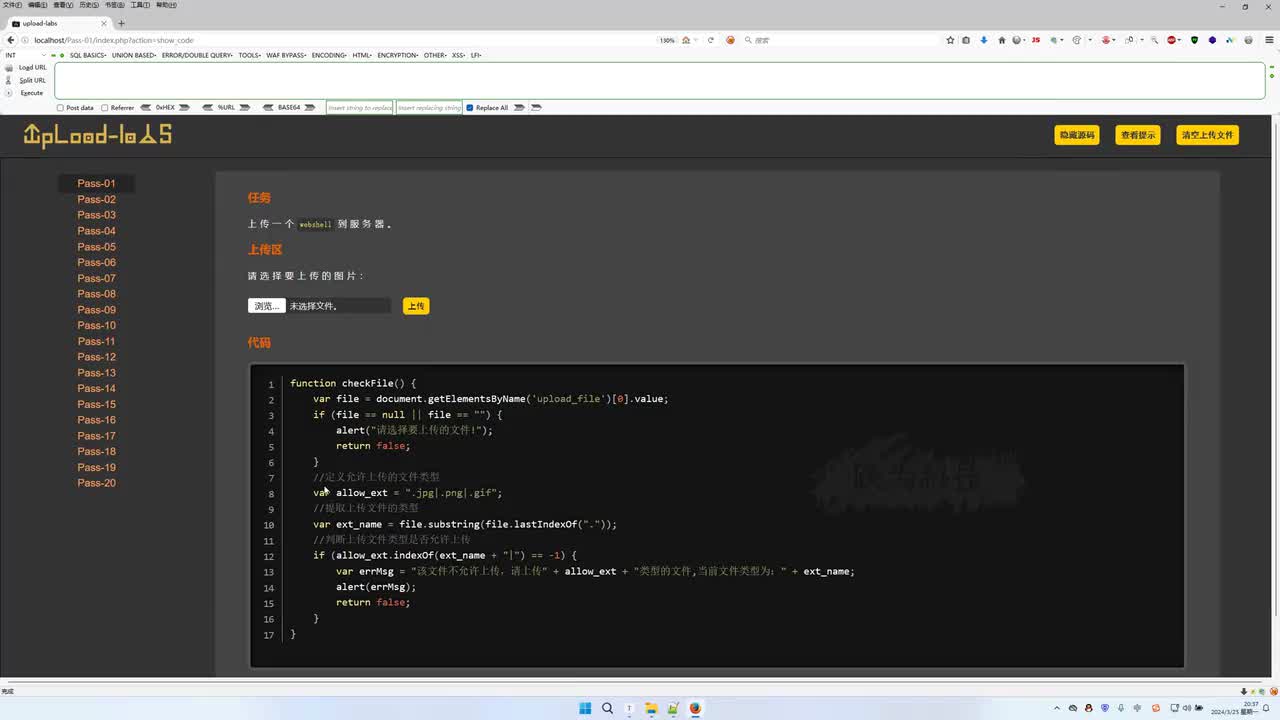Open the 文件 menu in menu bar

(x=11, y=5)
